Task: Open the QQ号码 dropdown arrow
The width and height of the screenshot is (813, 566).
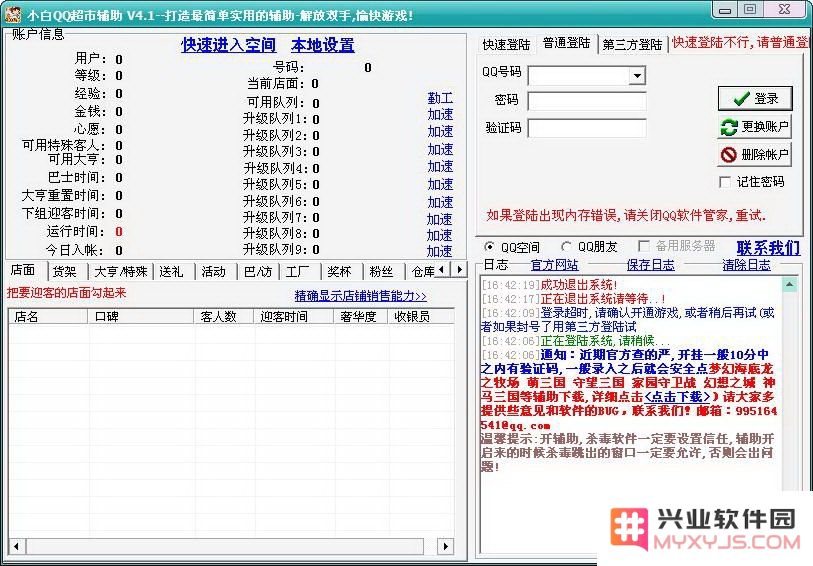Action: pyautogui.click(x=637, y=76)
